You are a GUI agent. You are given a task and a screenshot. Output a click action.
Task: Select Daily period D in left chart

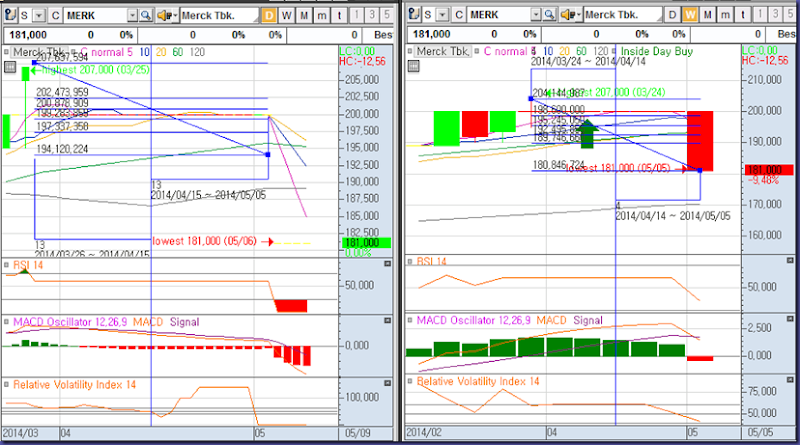pos(268,15)
